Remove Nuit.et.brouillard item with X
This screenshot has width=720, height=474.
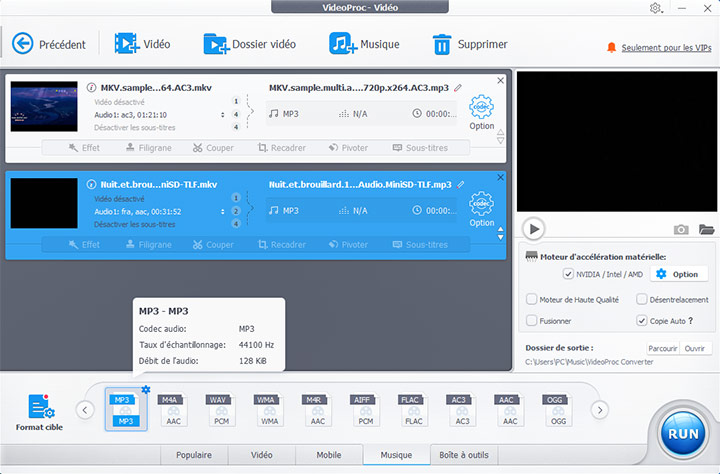(501, 178)
